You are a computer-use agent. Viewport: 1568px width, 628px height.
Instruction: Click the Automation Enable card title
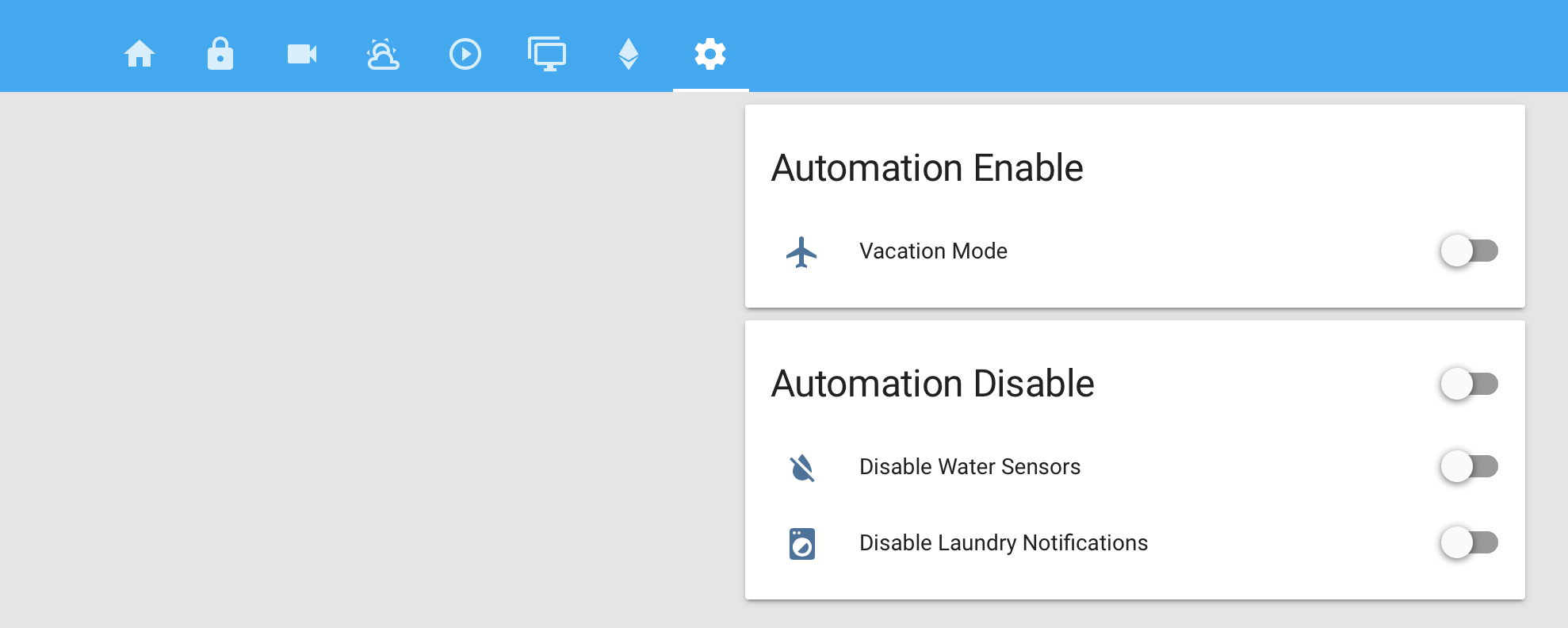[x=927, y=168]
